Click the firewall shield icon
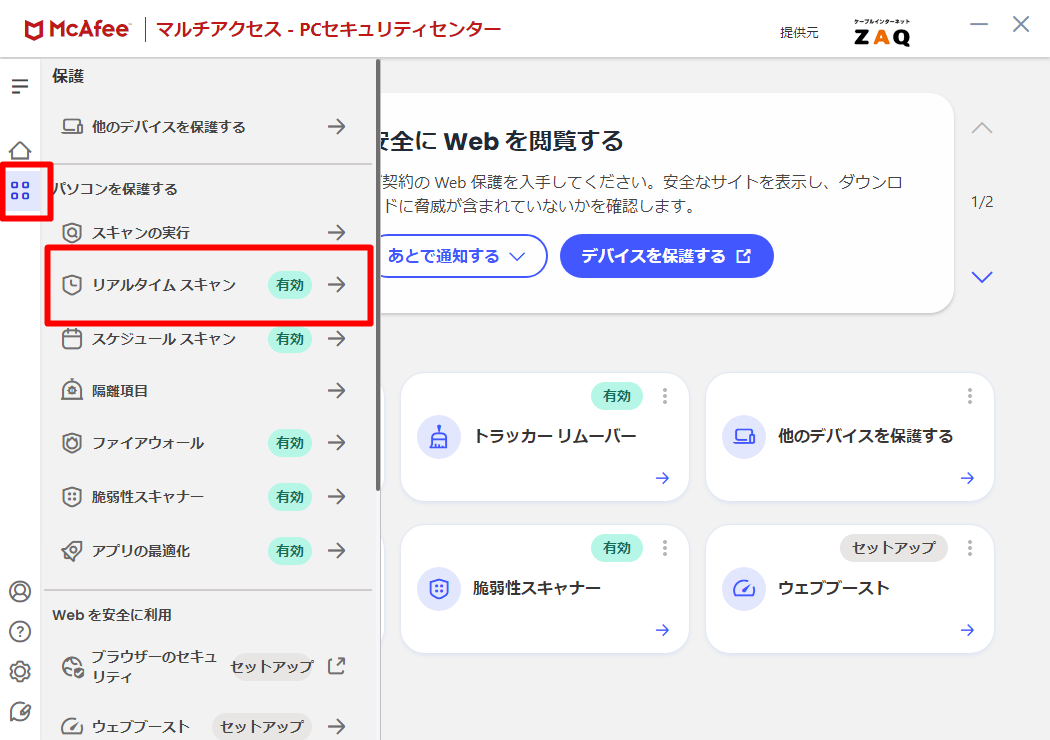This screenshot has width=1050, height=740. point(72,443)
